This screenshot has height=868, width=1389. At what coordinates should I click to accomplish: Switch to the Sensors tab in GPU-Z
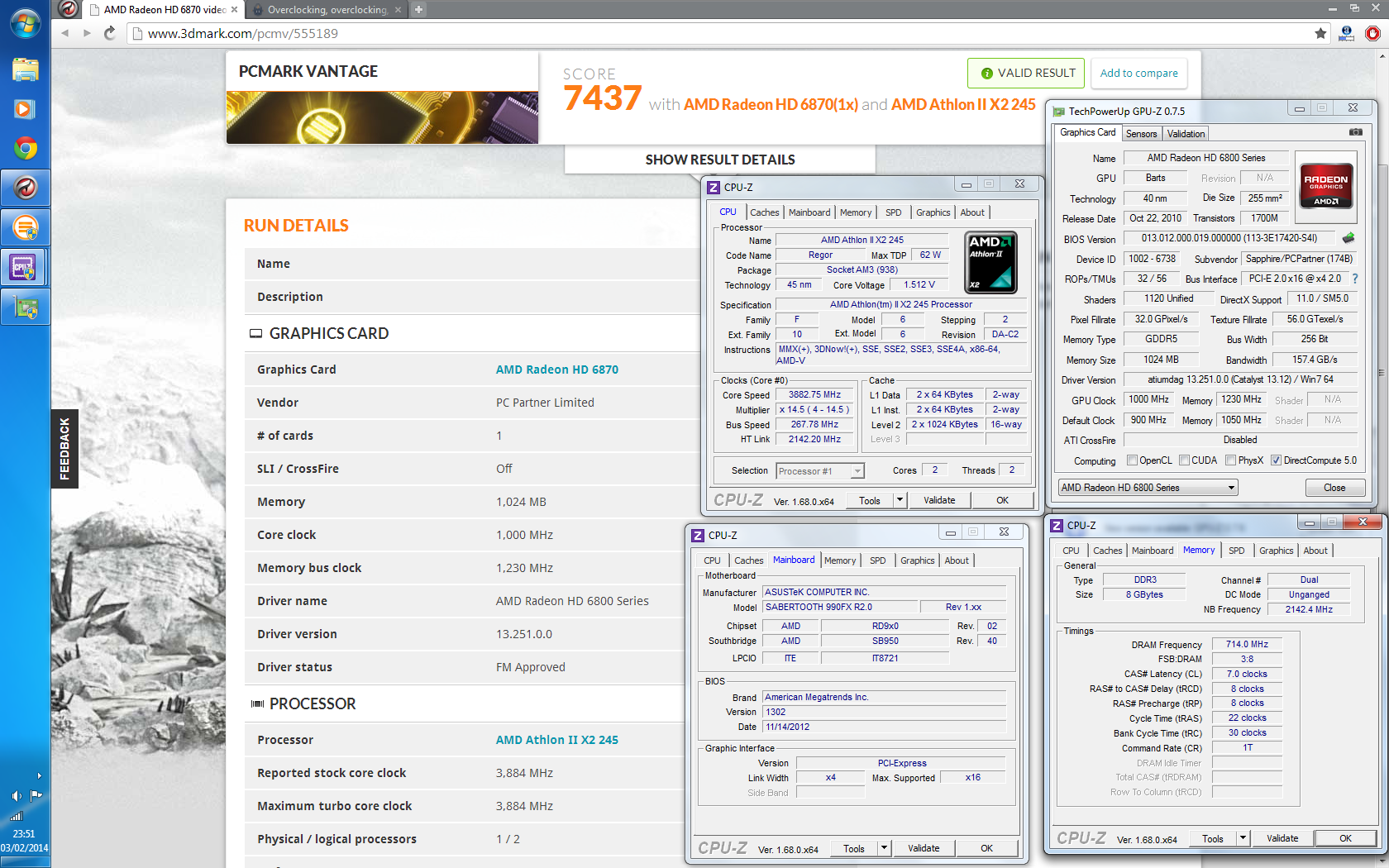coord(1141,134)
